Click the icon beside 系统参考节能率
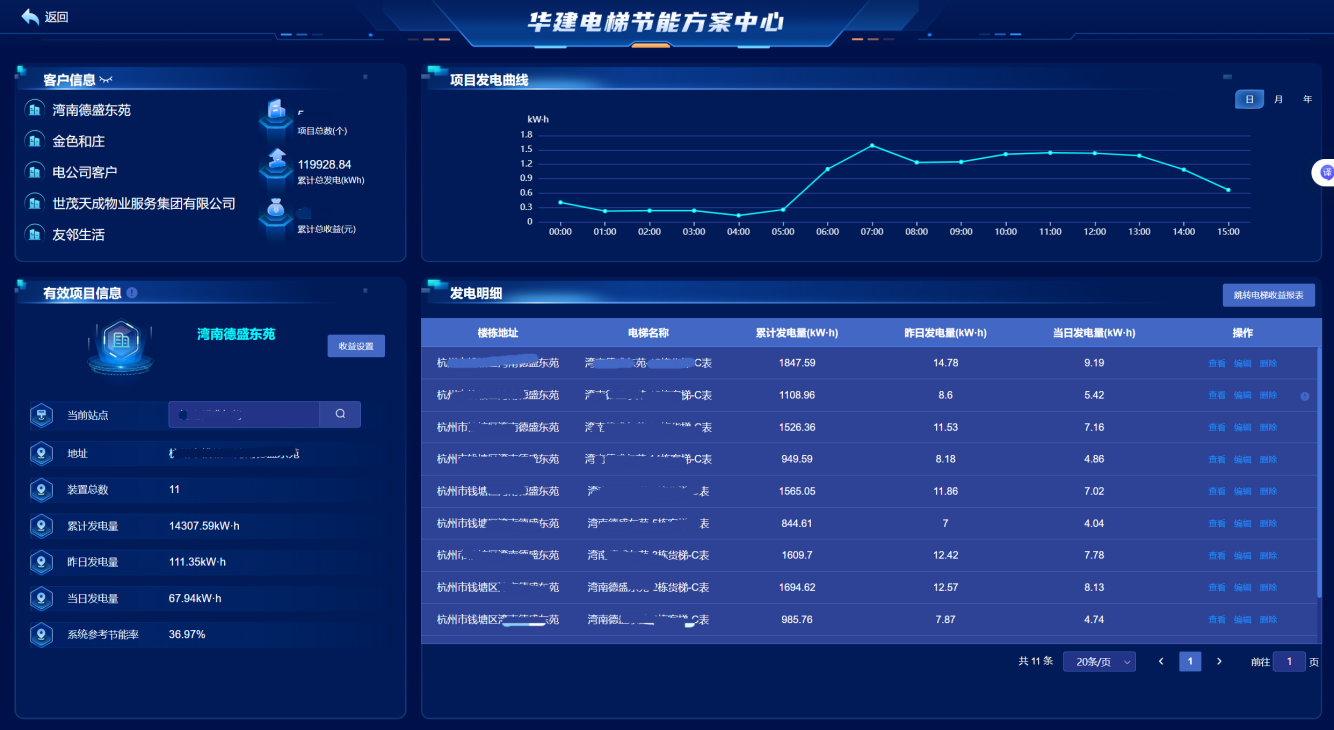The image size is (1334, 730). 41,634
